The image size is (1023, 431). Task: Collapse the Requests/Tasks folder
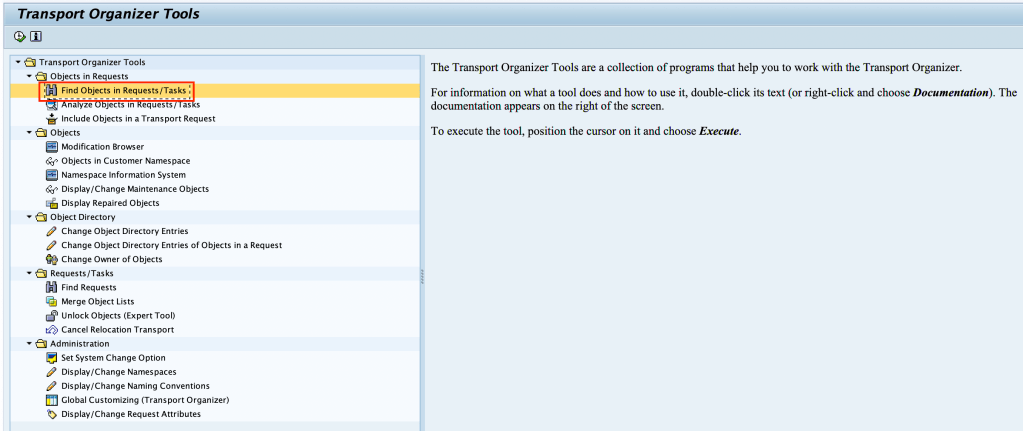coord(29,273)
